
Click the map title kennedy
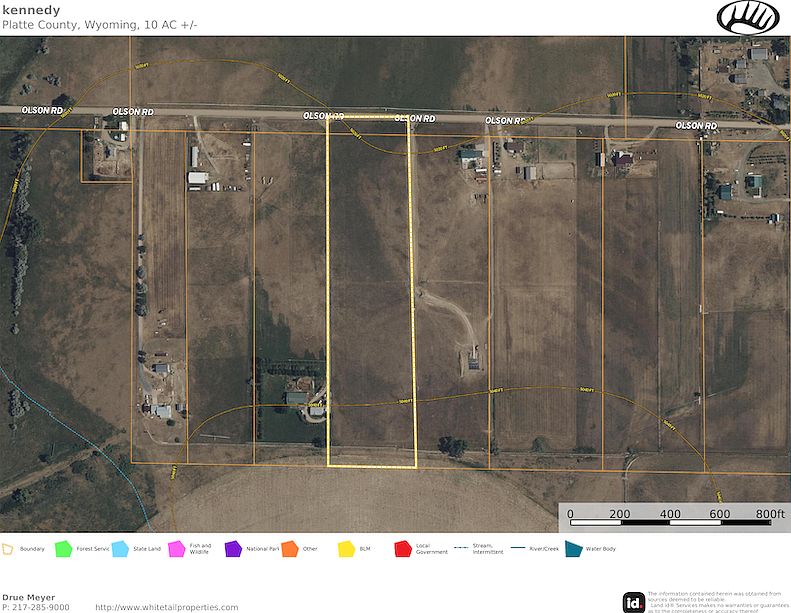pos(31,10)
